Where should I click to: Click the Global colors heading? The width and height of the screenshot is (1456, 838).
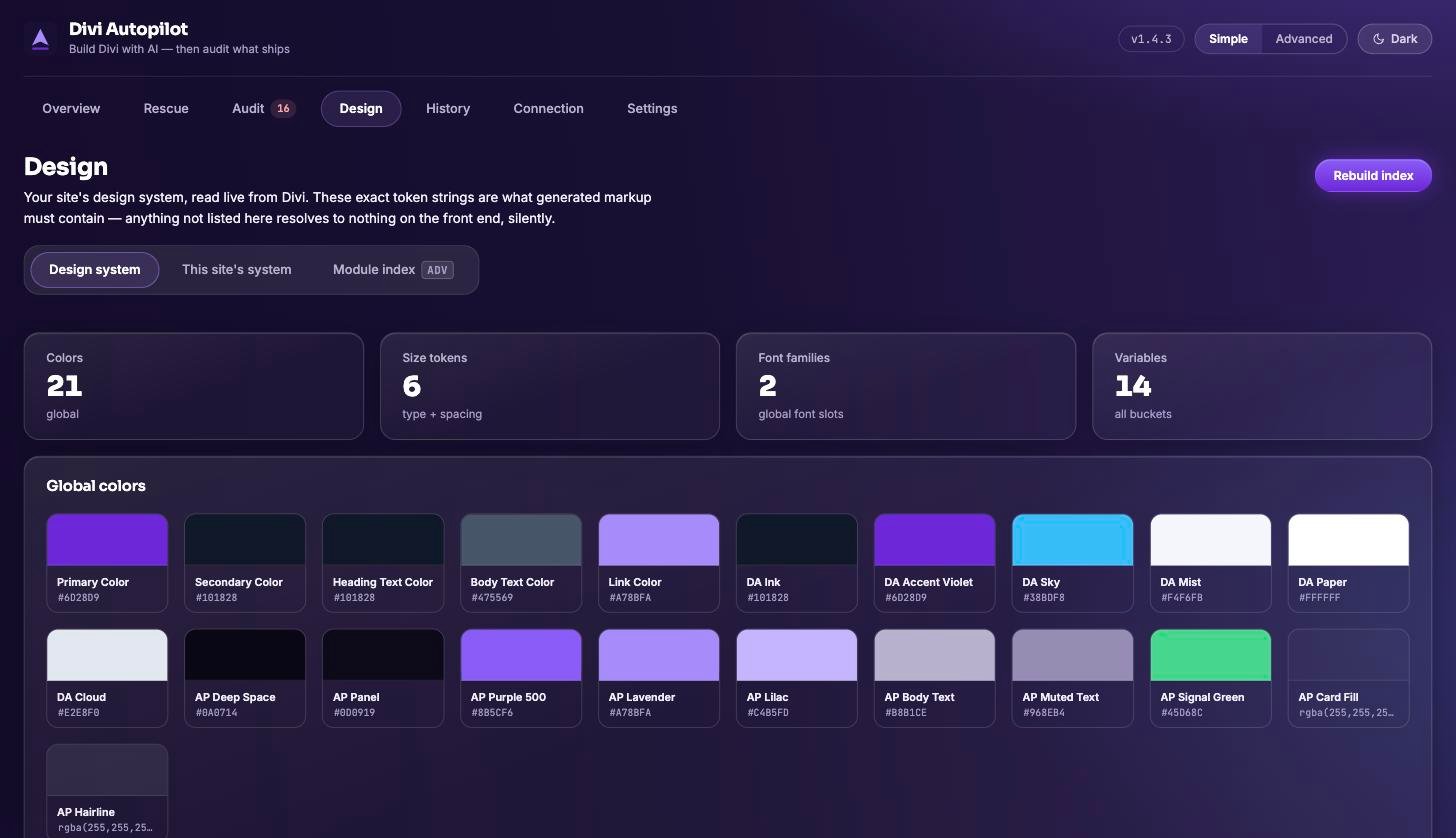pos(96,486)
